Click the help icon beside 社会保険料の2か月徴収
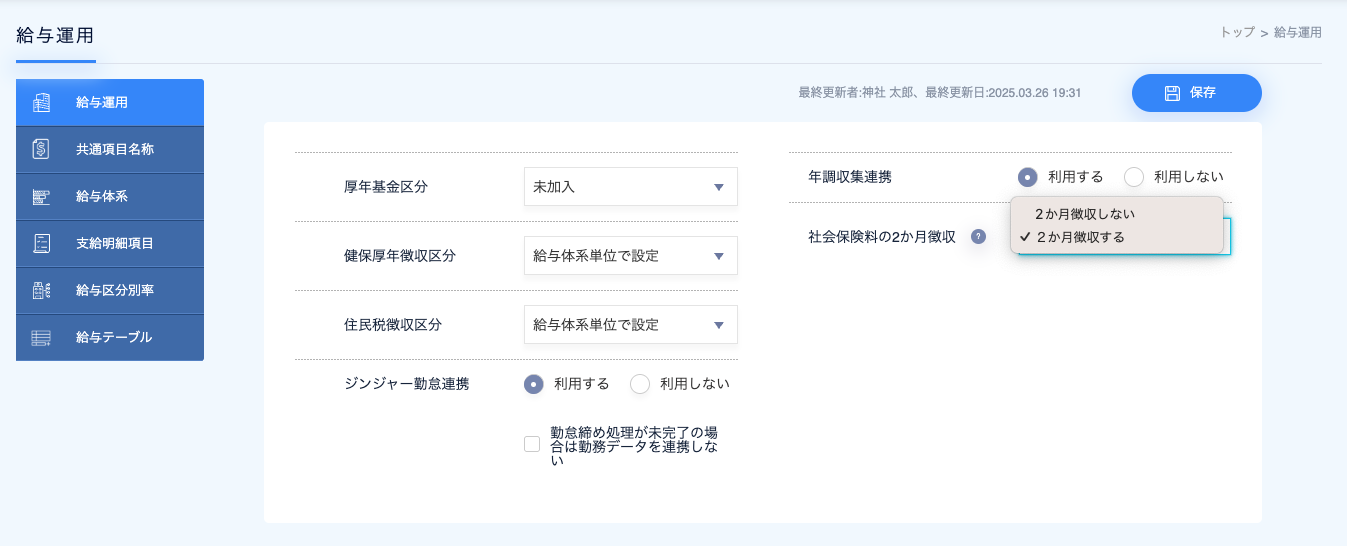 point(978,237)
